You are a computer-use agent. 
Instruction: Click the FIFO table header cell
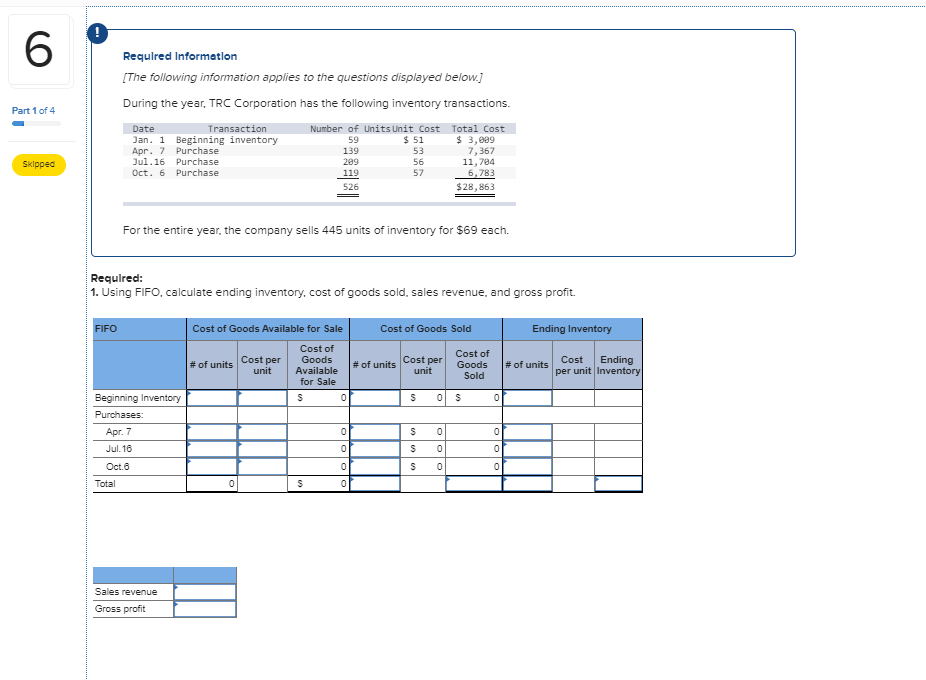[139, 329]
